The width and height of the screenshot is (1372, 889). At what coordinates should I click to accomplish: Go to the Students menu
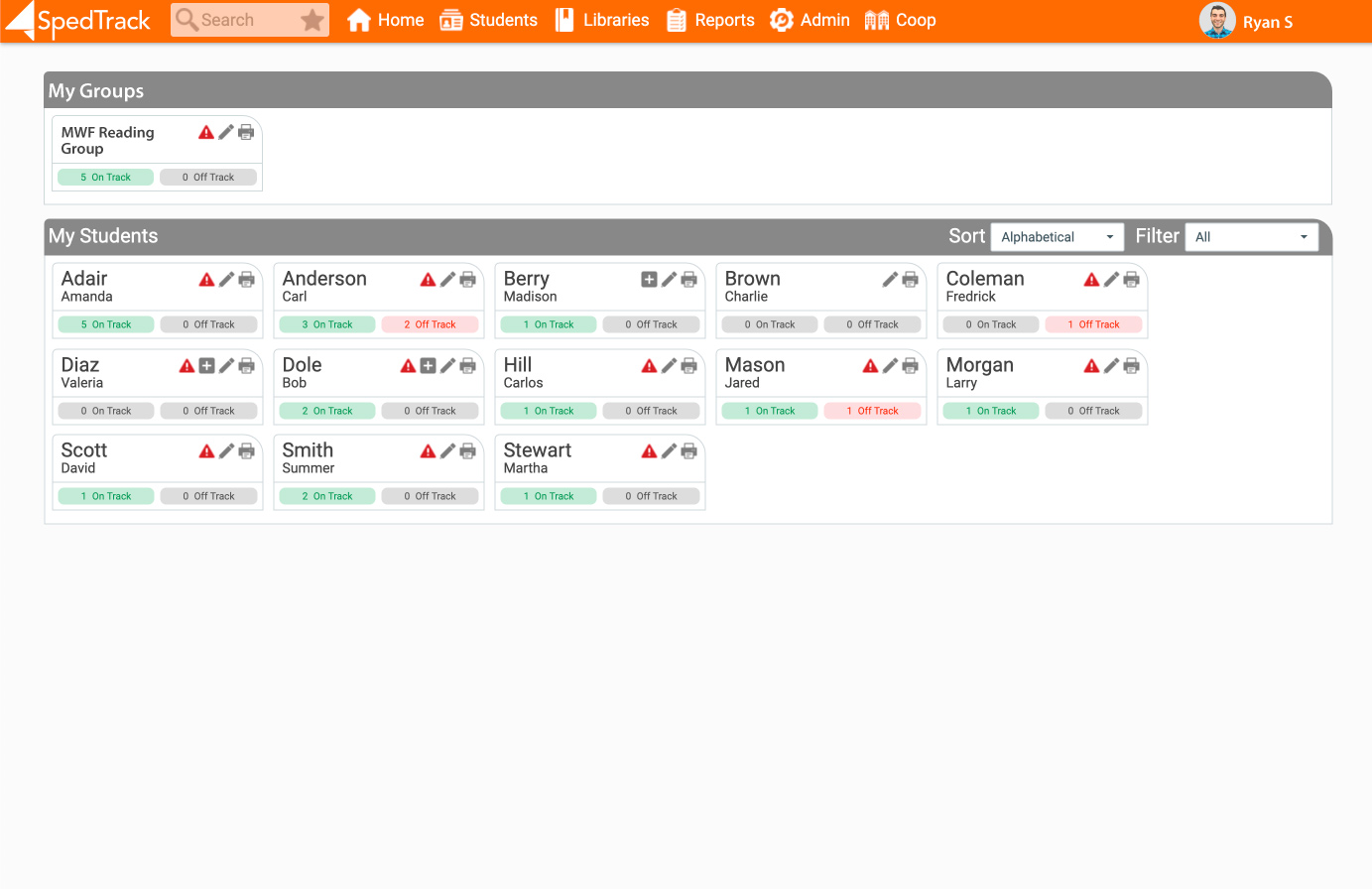[x=488, y=20]
